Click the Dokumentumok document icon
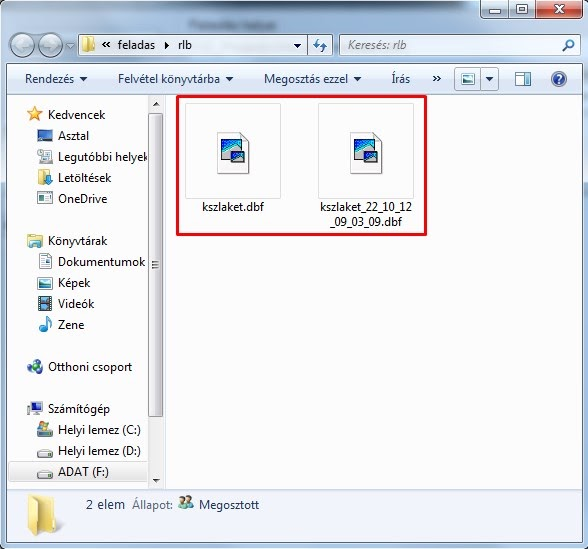Screen dimensions: 588x549 click(x=45, y=261)
